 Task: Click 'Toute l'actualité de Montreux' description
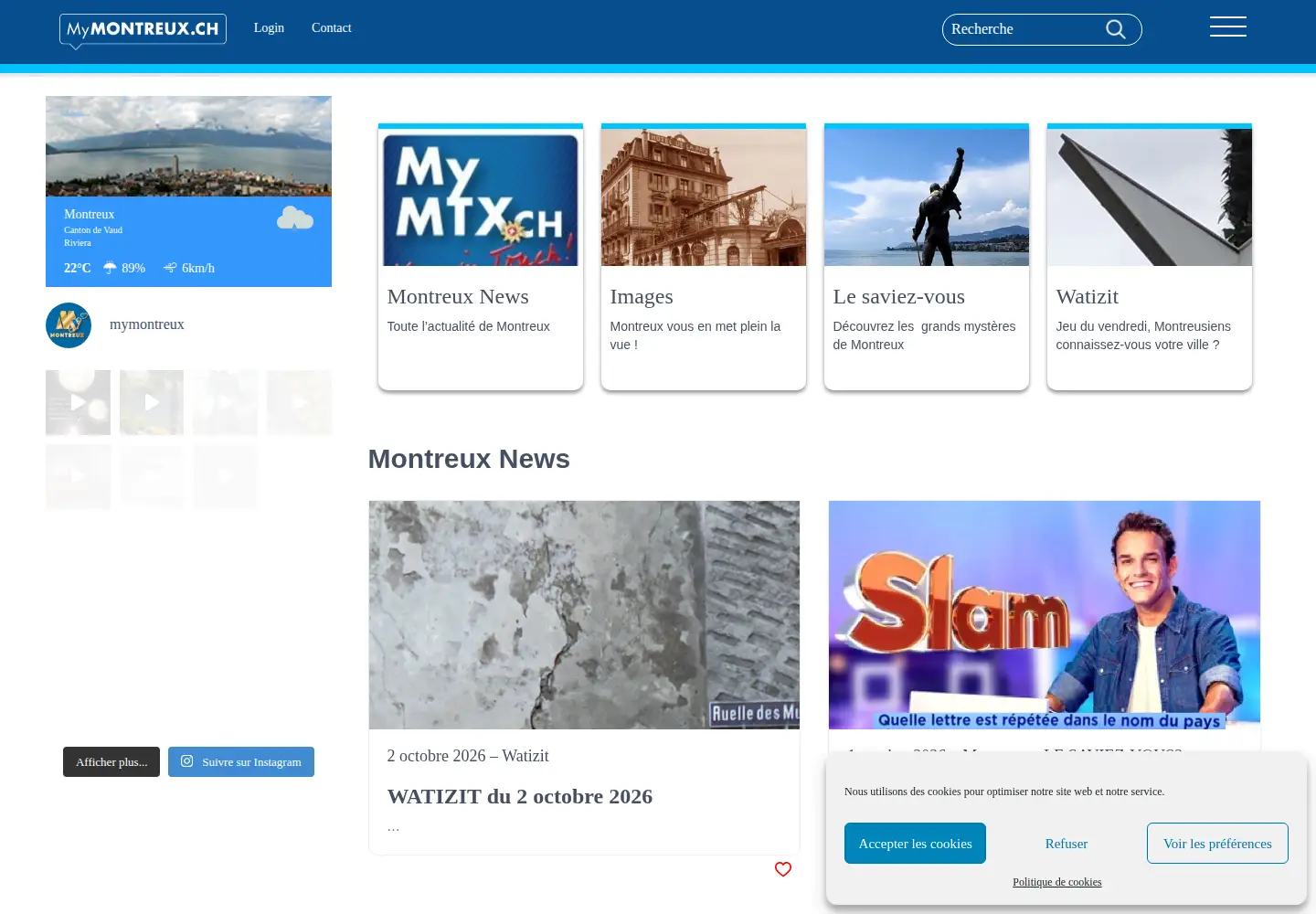(468, 326)
